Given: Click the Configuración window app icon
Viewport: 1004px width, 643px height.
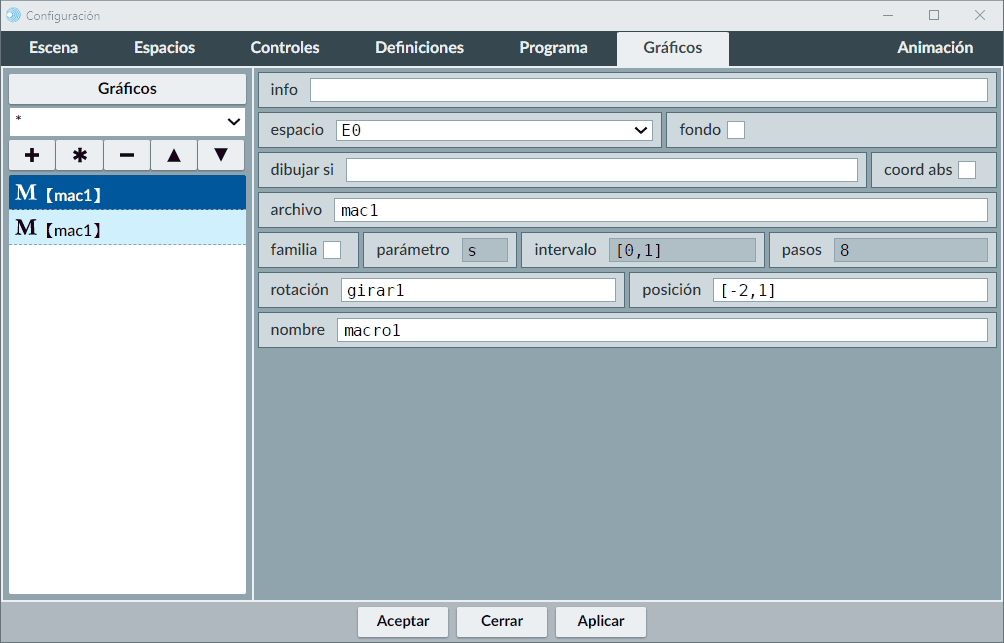Looking at the screenshot, I should point(13,15).
